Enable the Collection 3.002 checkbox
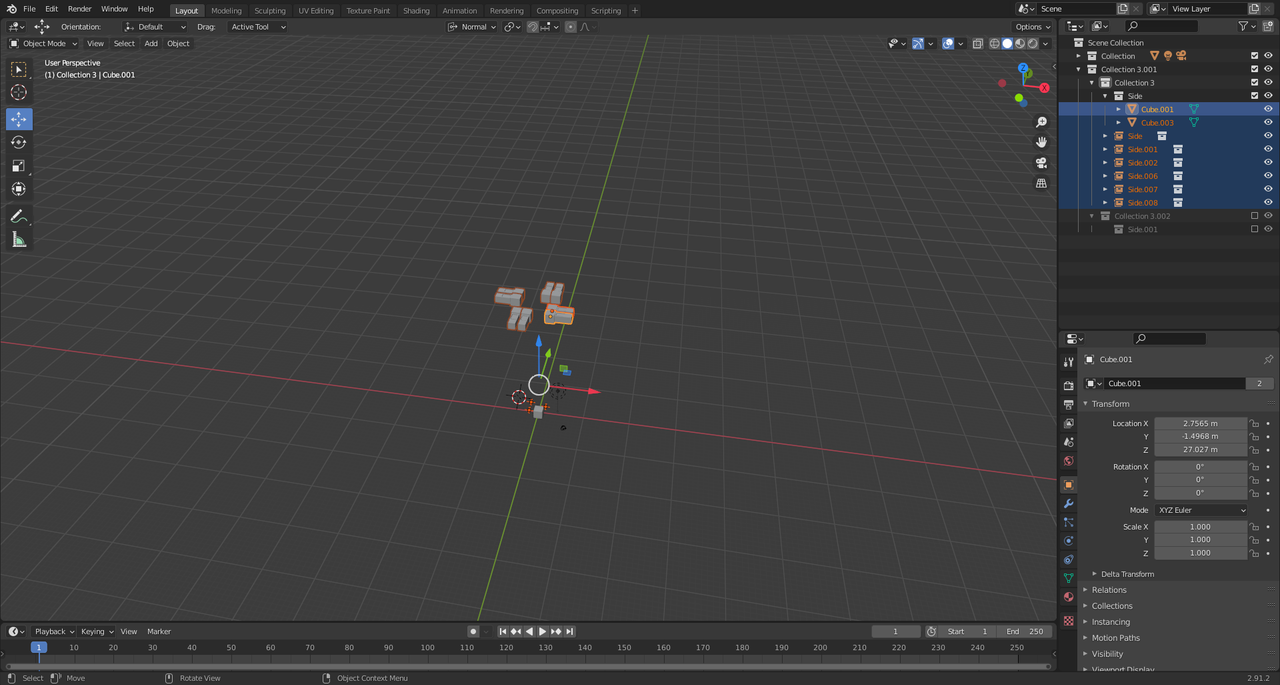This screenshot has height=685, width=1280. (1255, 216)
